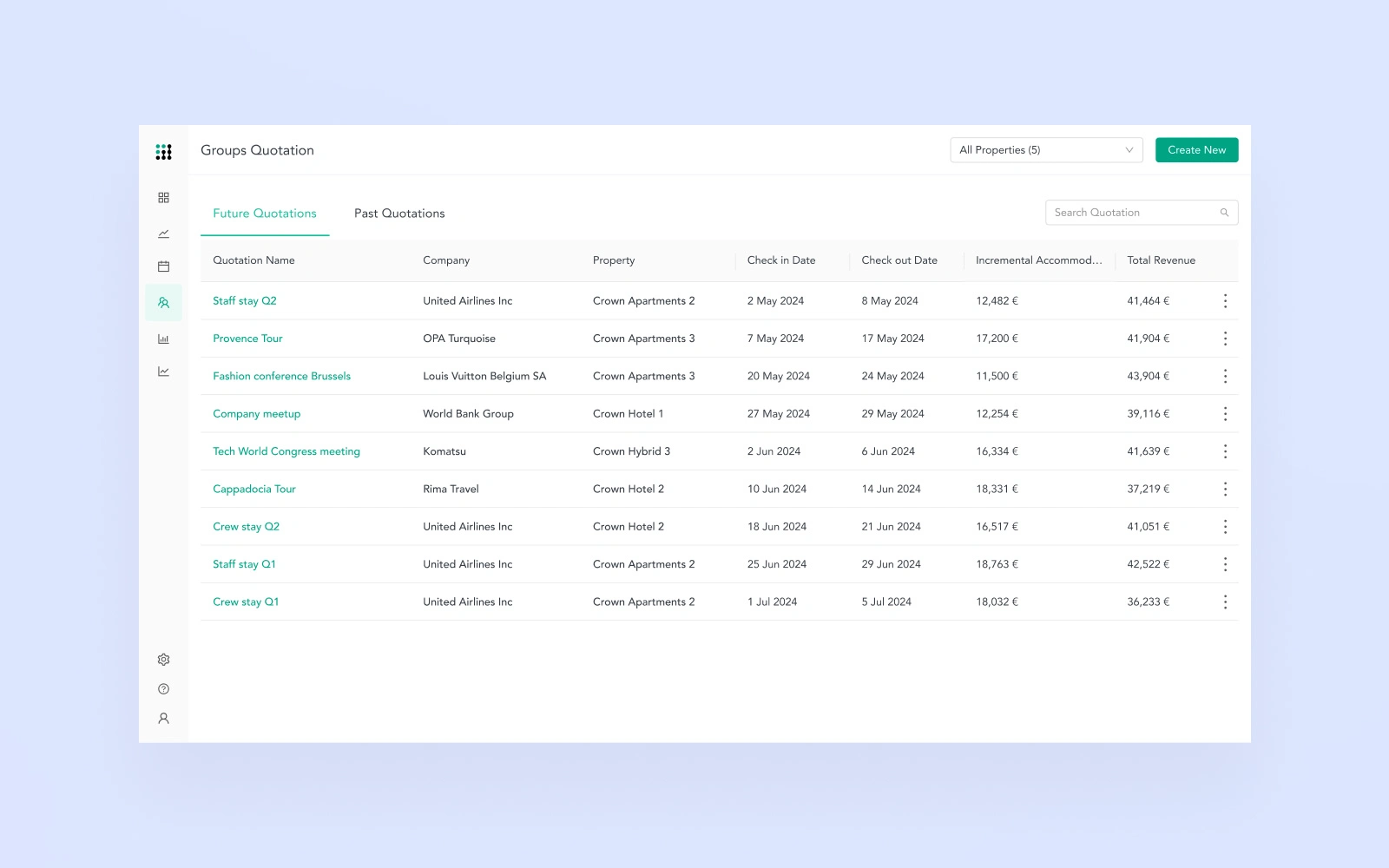The height and width of the screenshot is (868, 1389).
Task: Open Fashion conference Brussels quotation
Action: [x=281, y=376]
